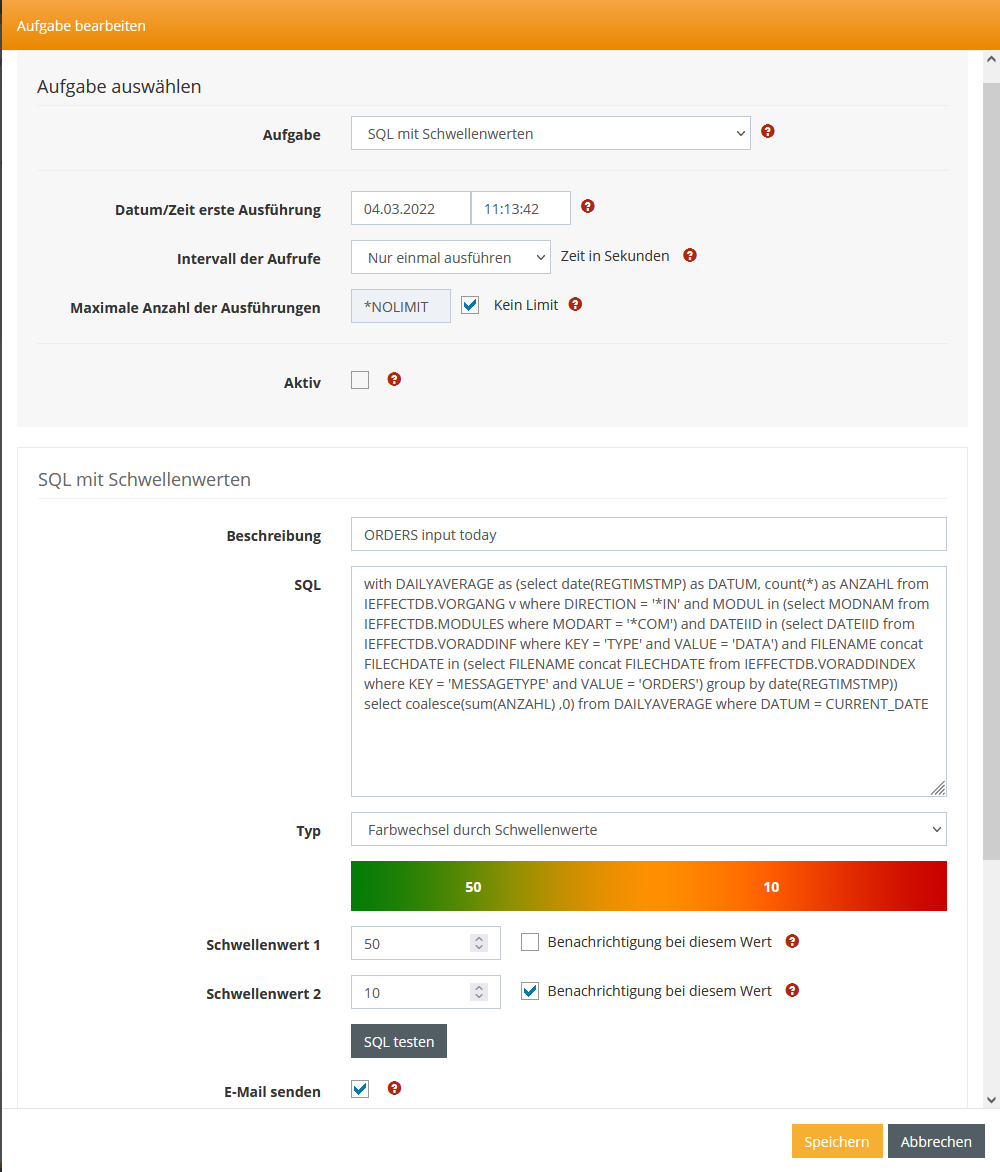
Task: Open the Typ dropdown menu
Action: [x=648, y=829]
